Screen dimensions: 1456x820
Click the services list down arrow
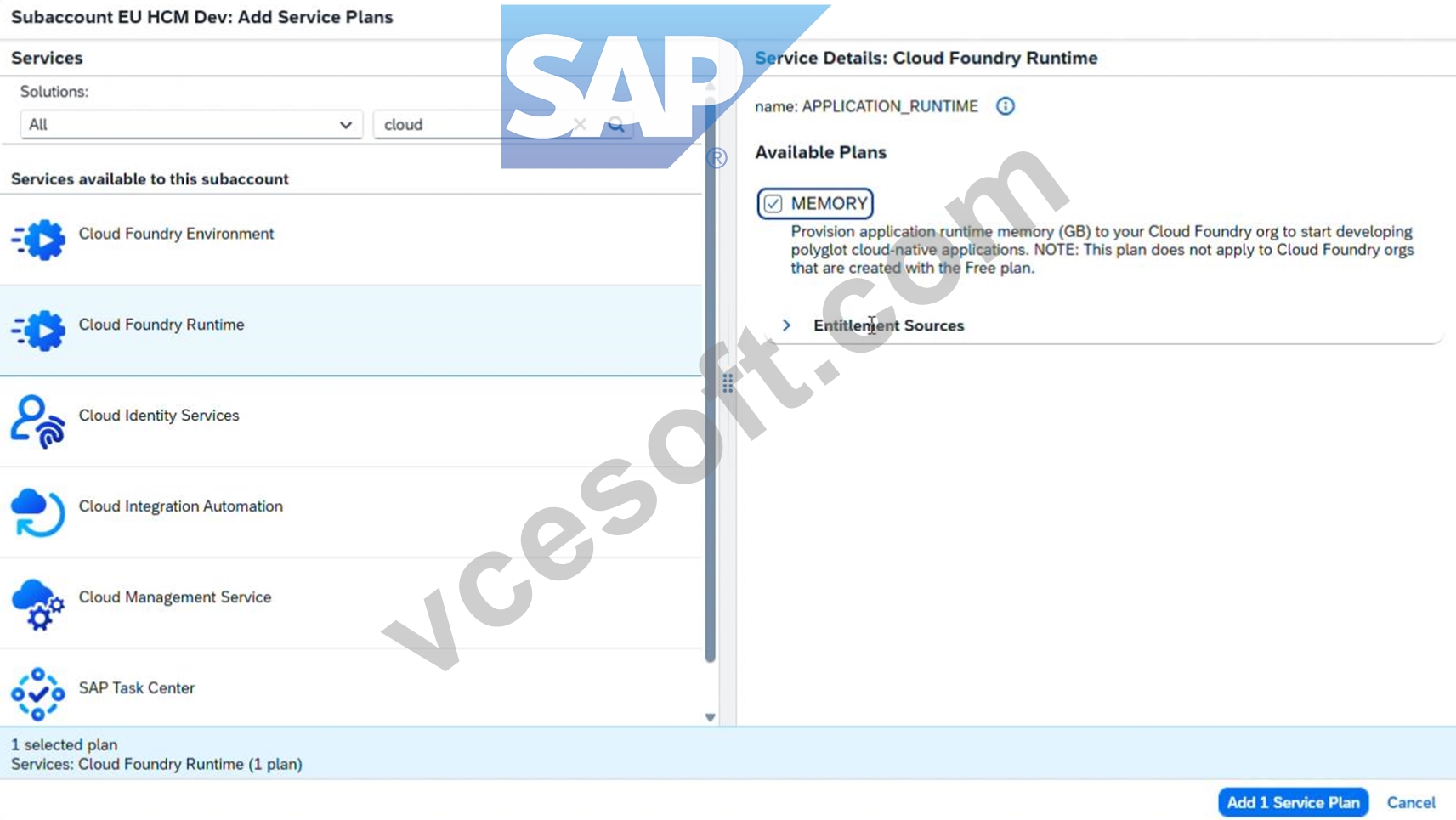point(711,717)
